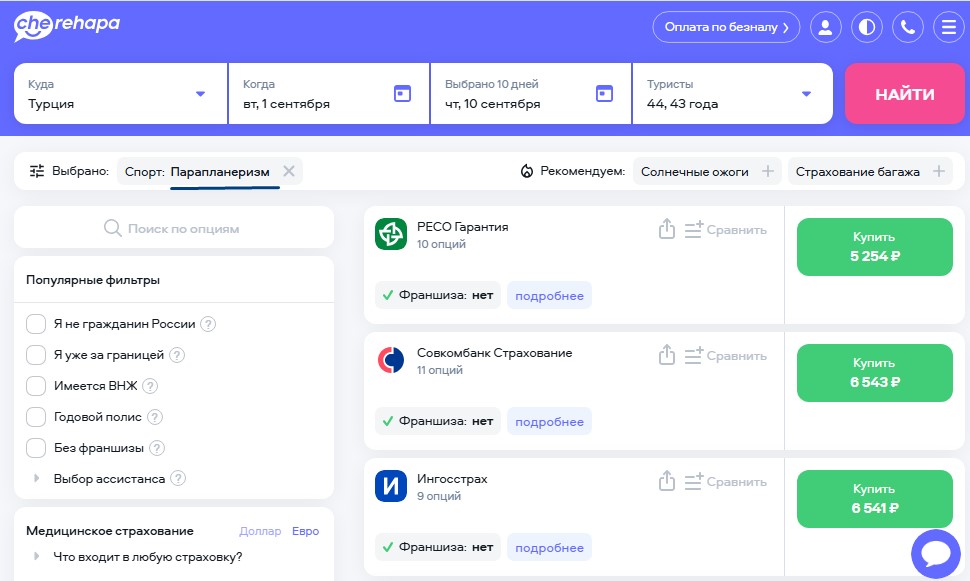This screenshot has width=970, height=581.
Task: Show help for Имеется ВНЖ
Action: point(150,386)
